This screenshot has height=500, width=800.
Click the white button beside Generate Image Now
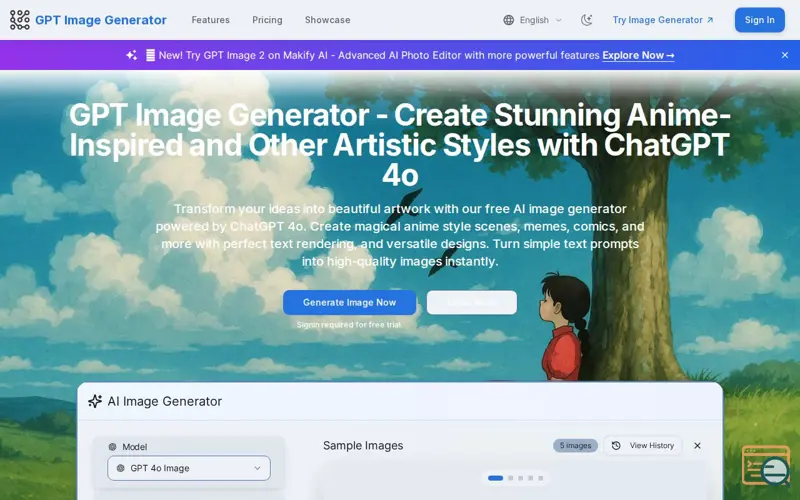click(472, 303)
